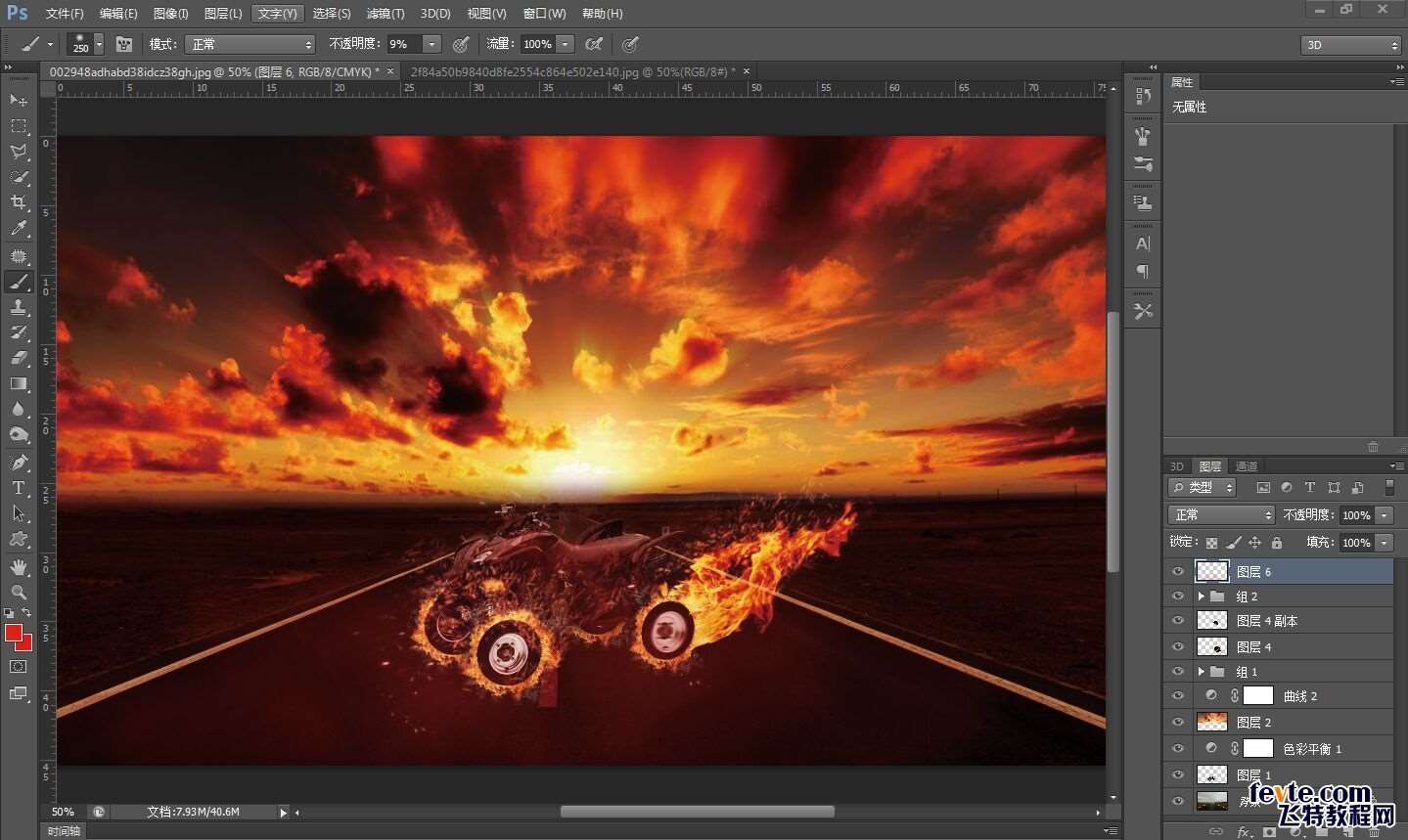Select the Polygonal Lasso tool
Screen dimensions: 1408x840
coord(19,152)
